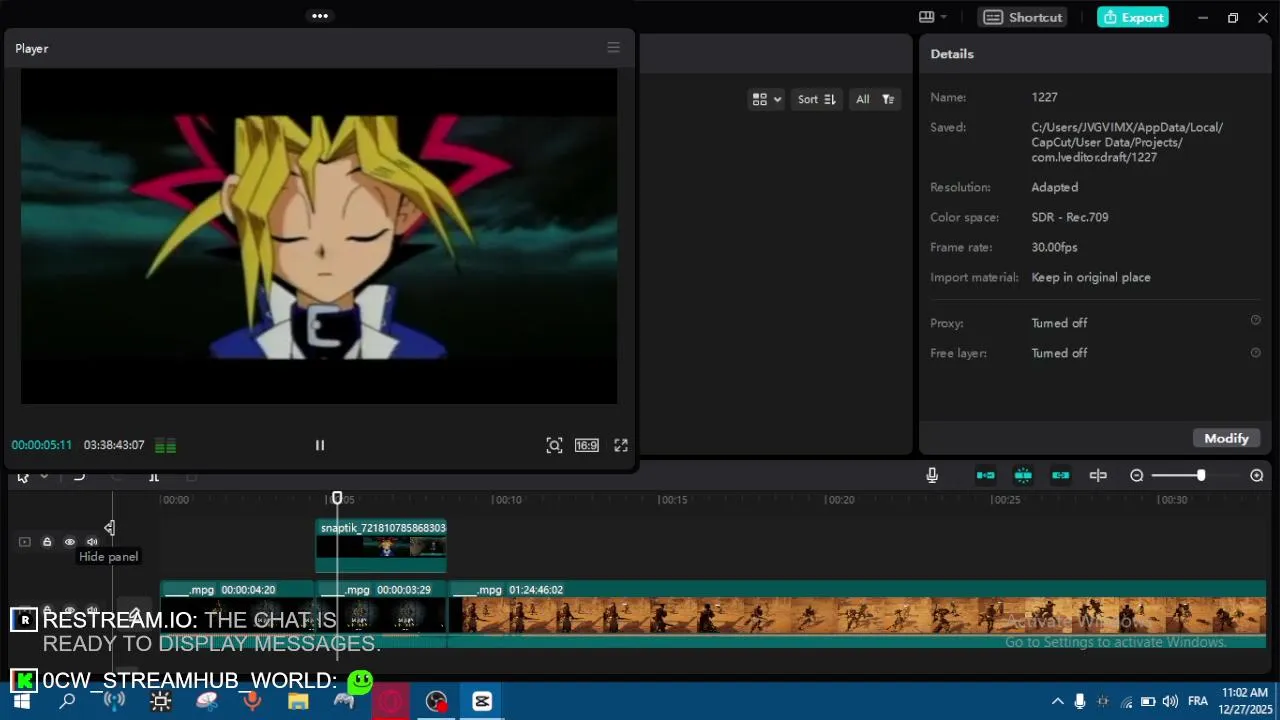Viewport: 1280px width, 720px height.
Task: Toggle main track magnet in timeline
Action: [985, 475]
